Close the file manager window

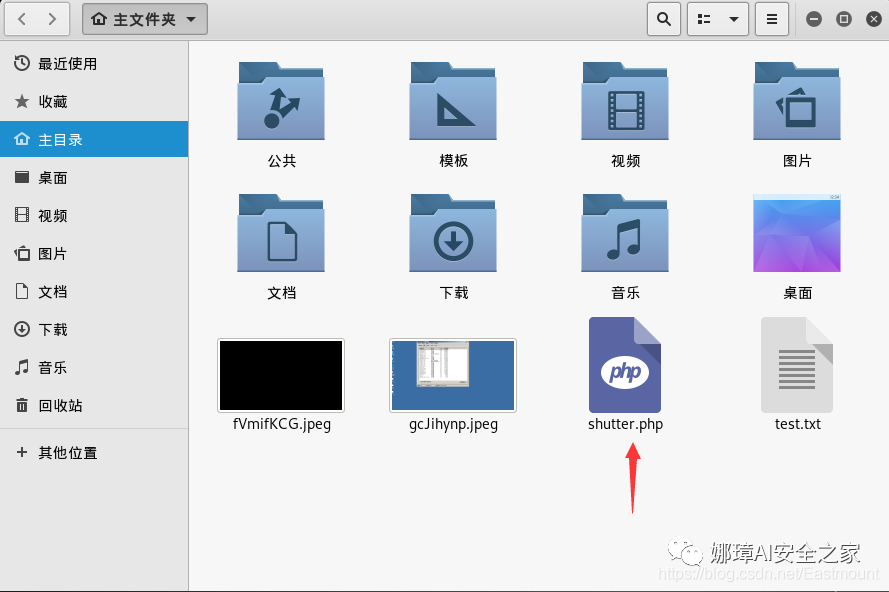coord(874,19)
